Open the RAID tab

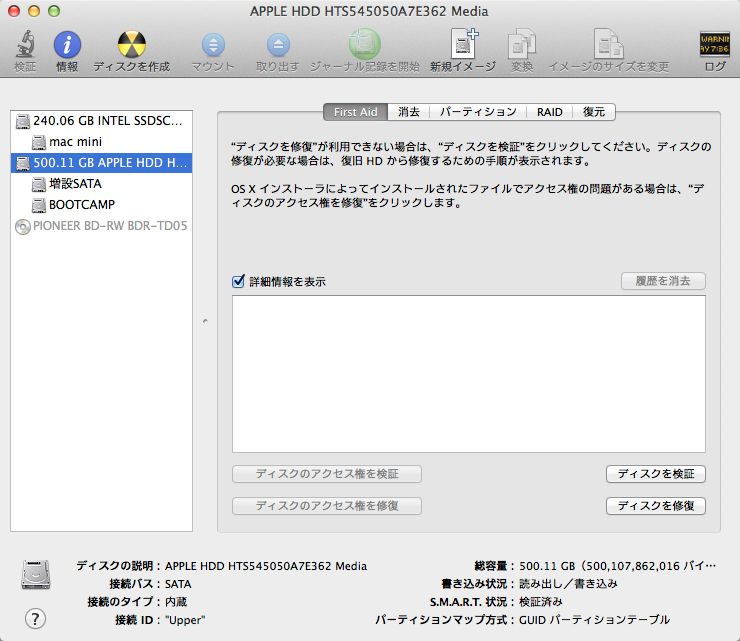[549, 112]
